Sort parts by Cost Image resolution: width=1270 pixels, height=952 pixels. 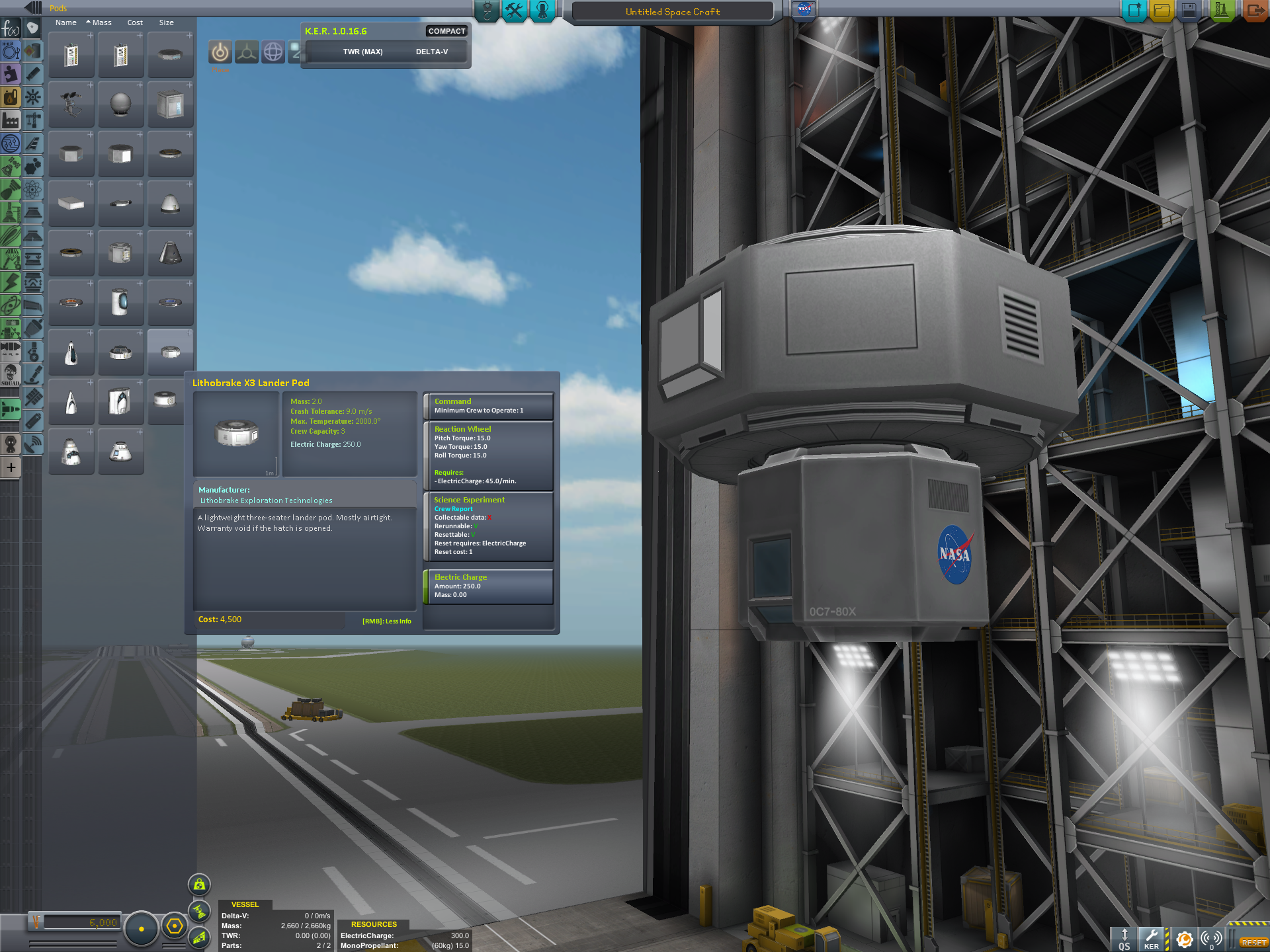[x=135, y=22]
